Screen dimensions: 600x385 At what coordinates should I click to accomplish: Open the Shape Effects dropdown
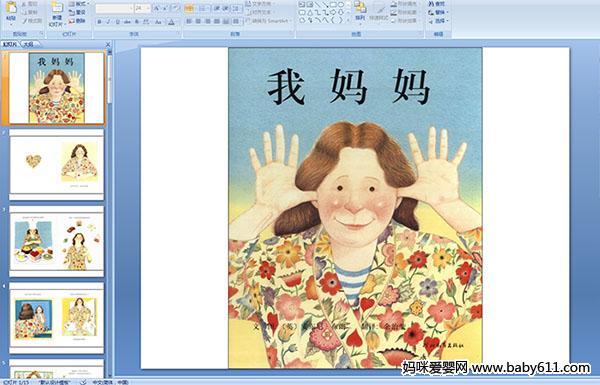(x=406, y=21)
